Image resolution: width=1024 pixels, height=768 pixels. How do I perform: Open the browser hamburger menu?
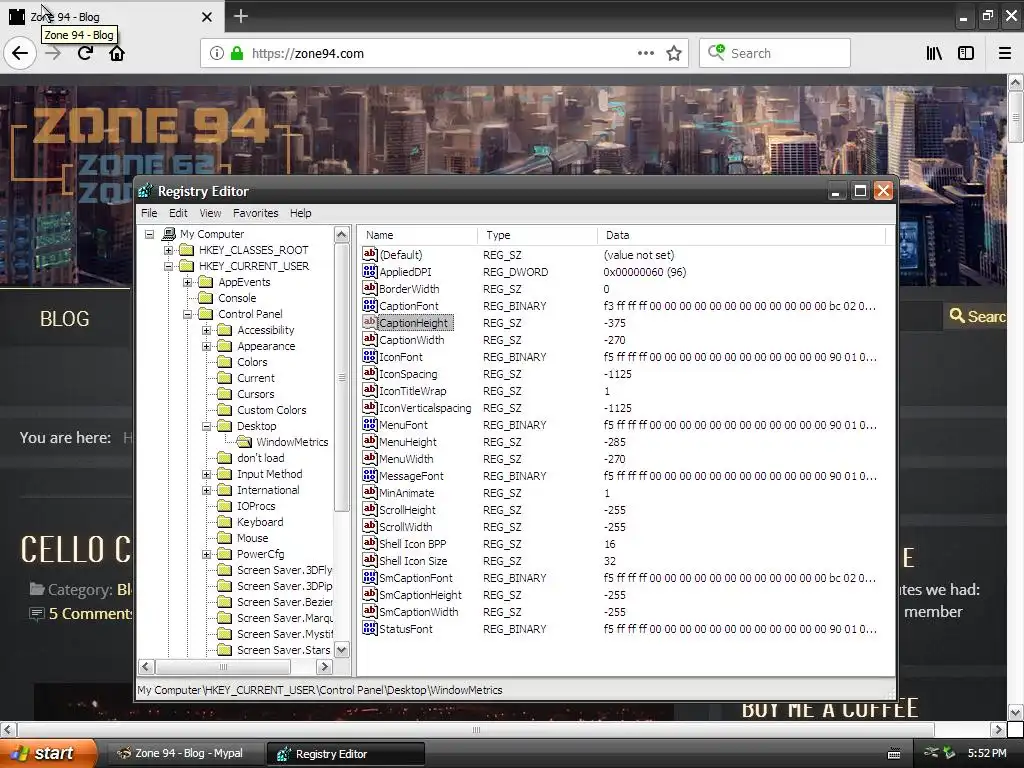1005,54
